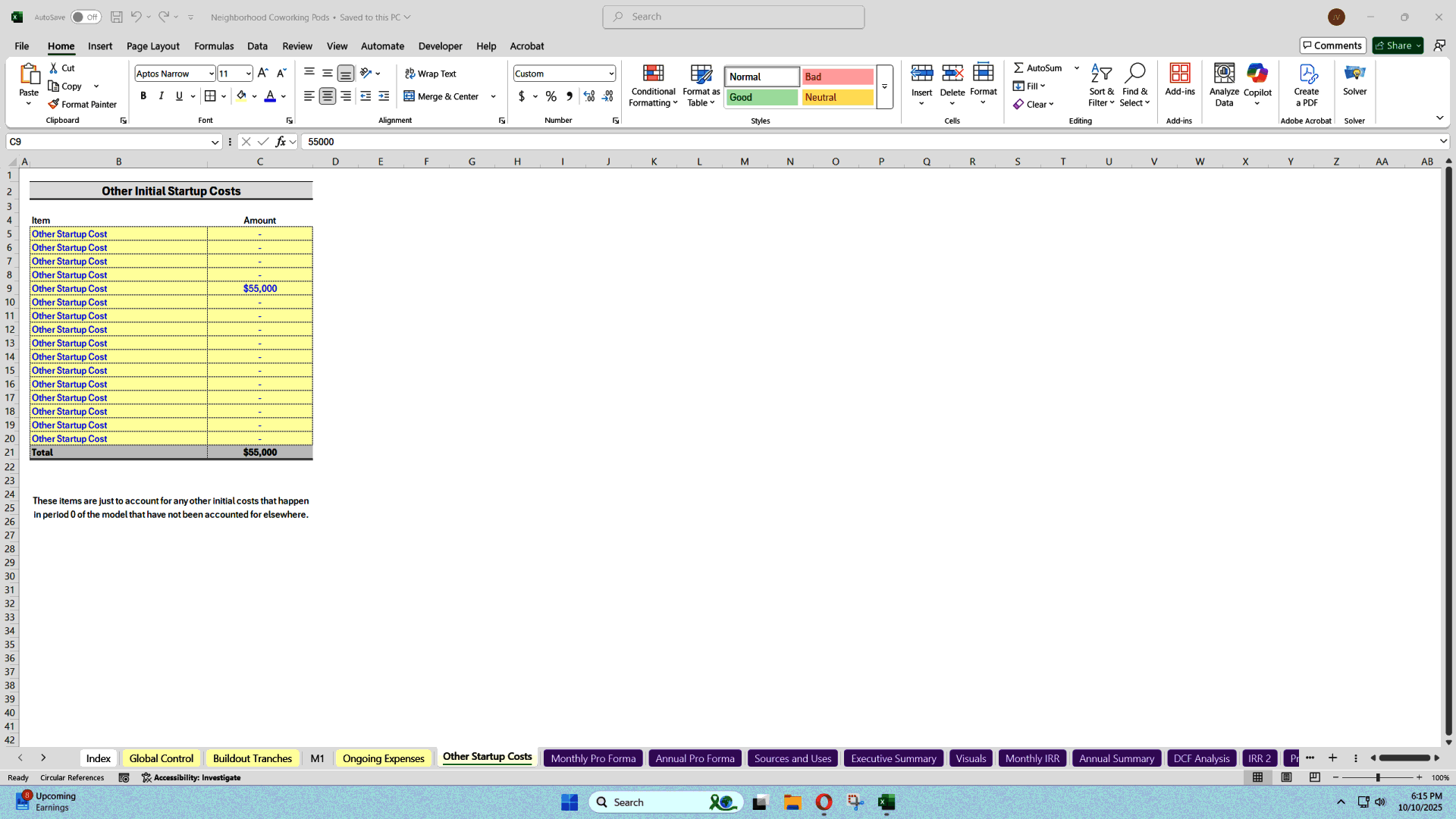Expand the Name Box dropdown

click(x=215, y=142)
